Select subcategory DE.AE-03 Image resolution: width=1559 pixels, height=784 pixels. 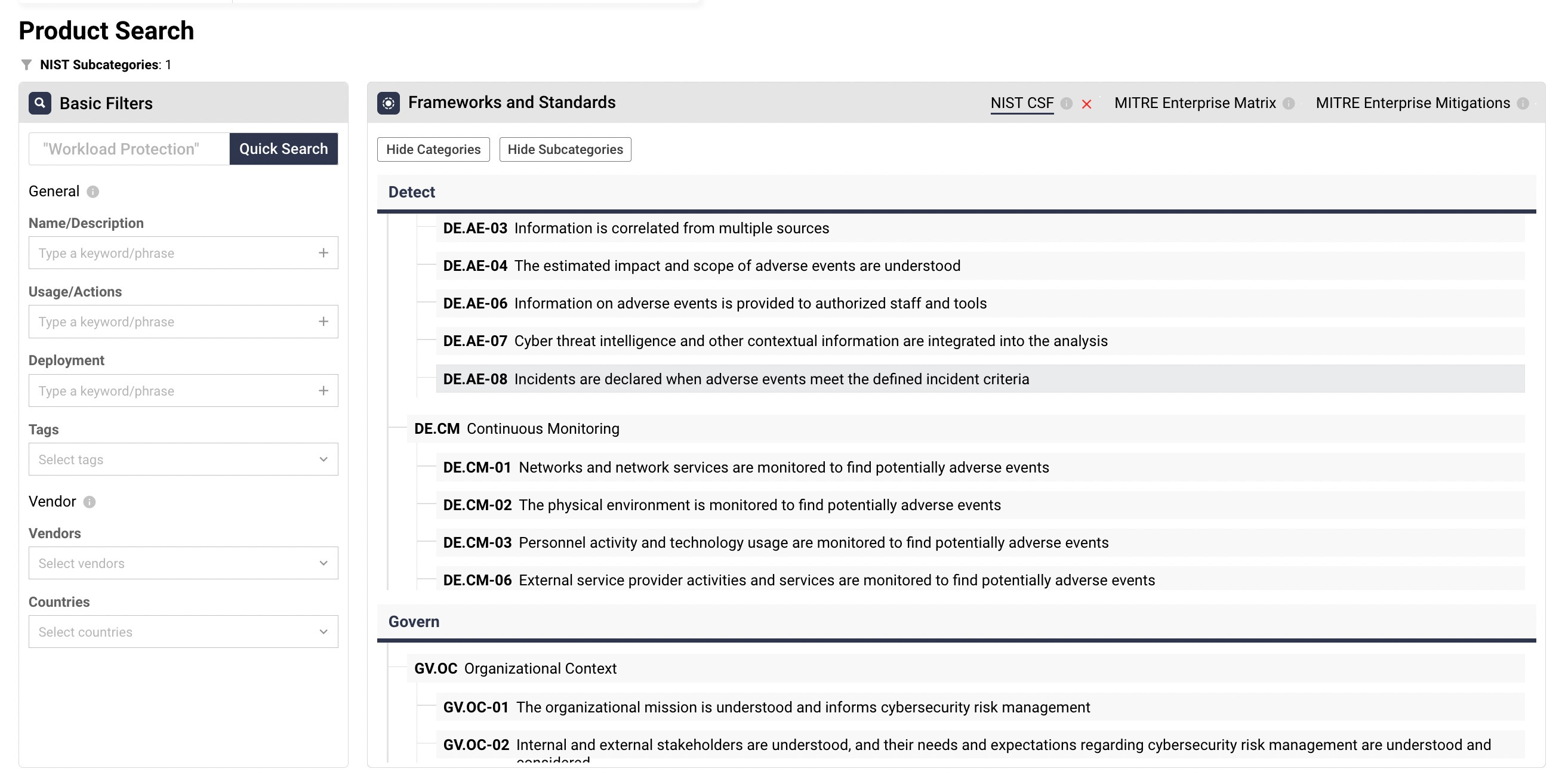(981, 228)
